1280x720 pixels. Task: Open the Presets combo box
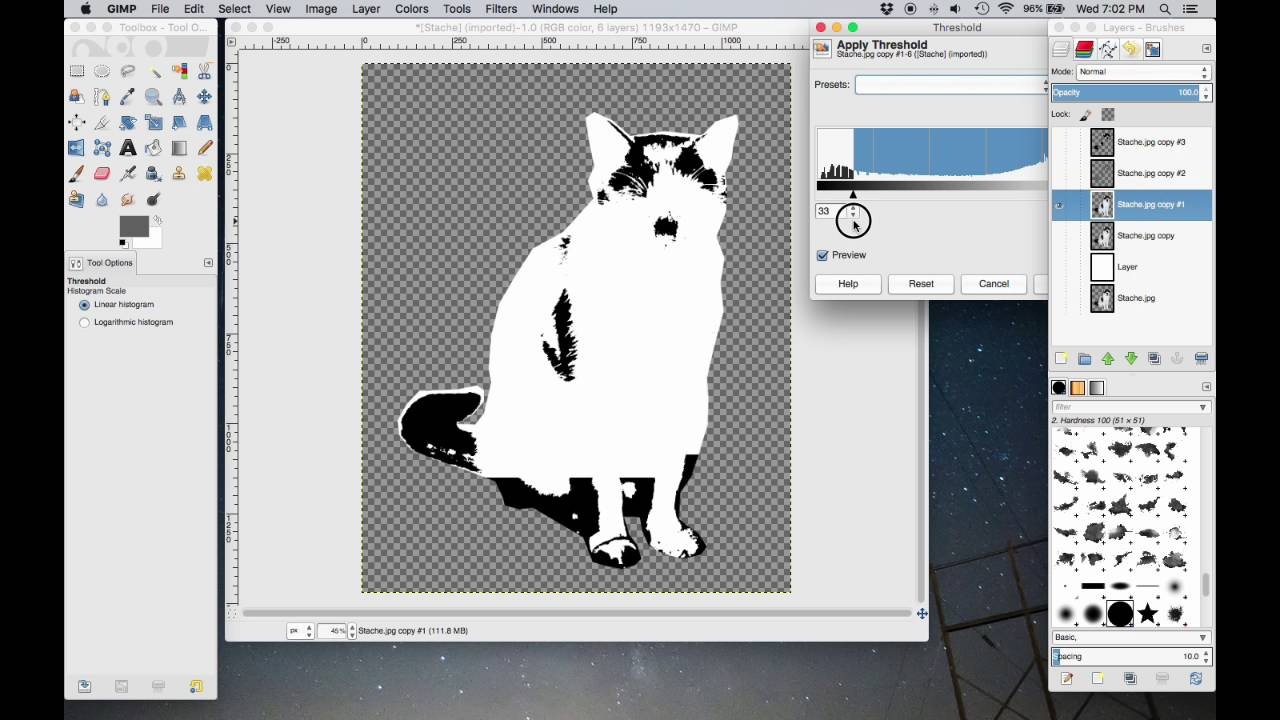pyautogui.click(x=950, y=85)
